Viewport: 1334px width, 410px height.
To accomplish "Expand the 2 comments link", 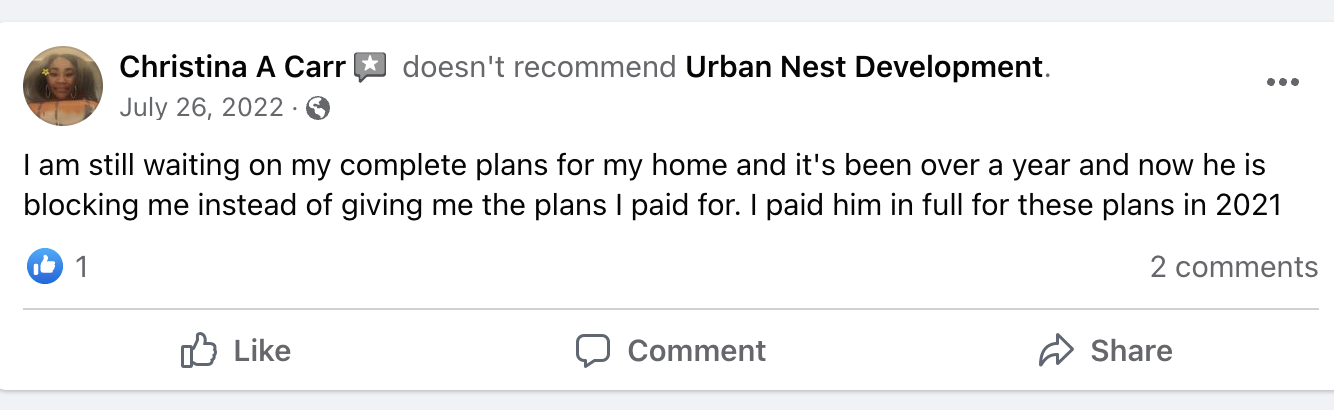I will tap(1234, 267).
